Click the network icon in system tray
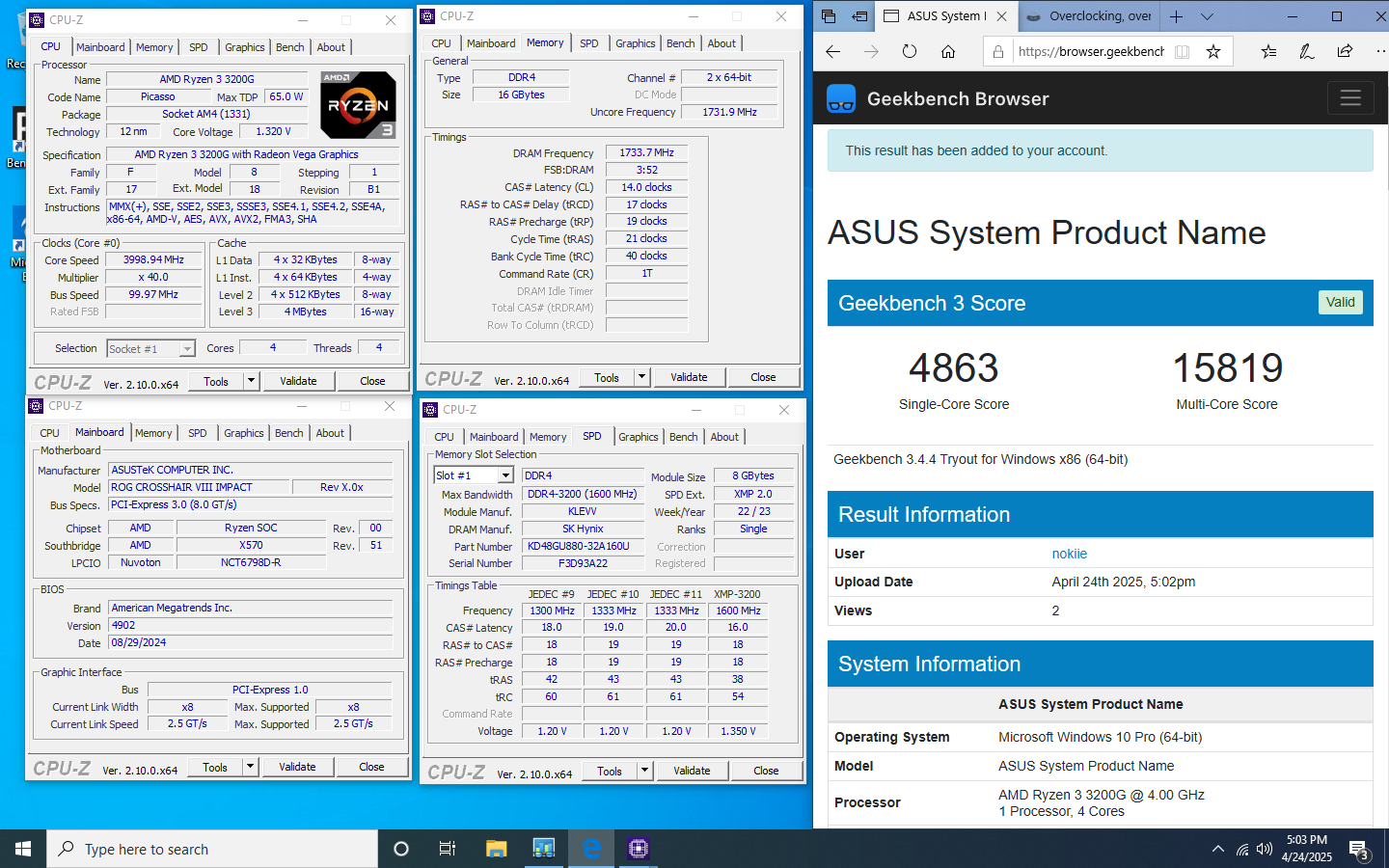The width and height of the screenshot is (1389, 868). (1242, 850)
